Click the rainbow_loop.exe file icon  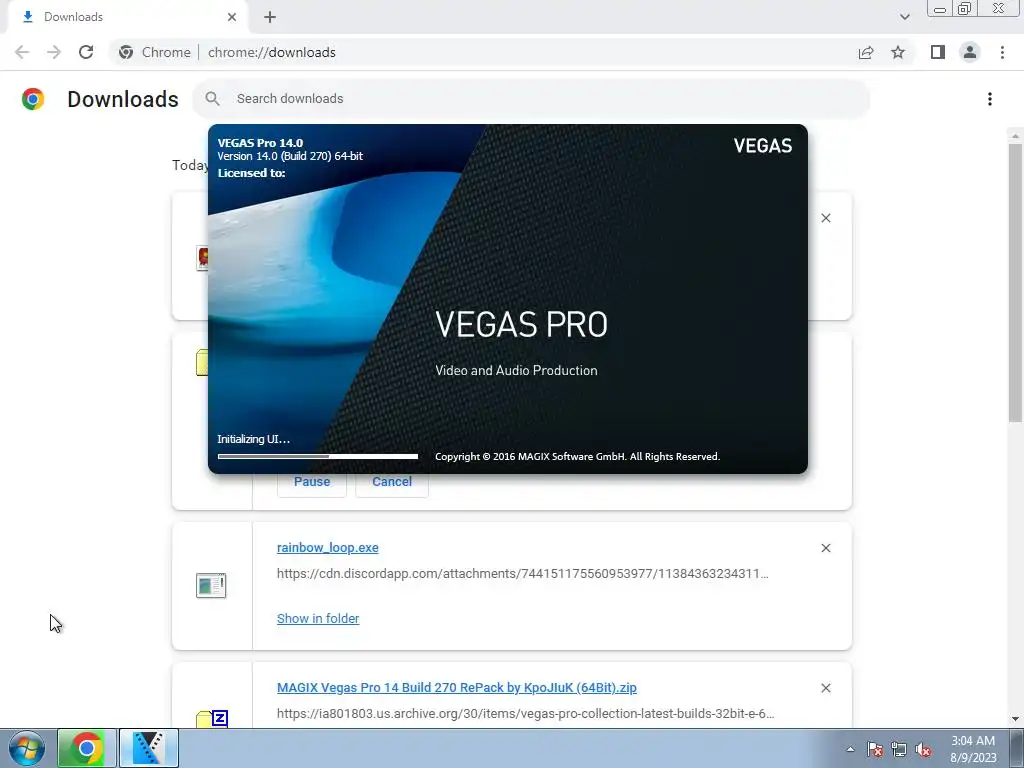211,585
